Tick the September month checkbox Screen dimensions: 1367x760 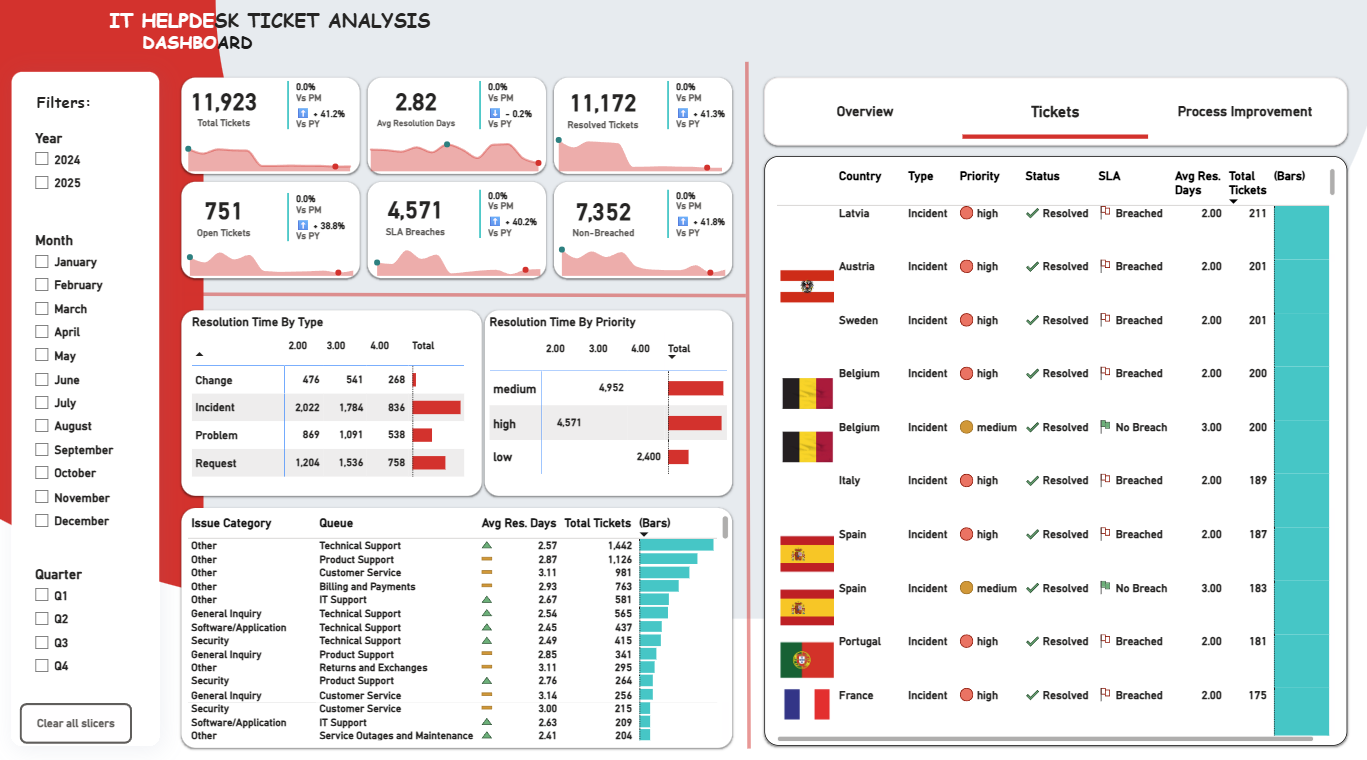(x=42, y=449)
